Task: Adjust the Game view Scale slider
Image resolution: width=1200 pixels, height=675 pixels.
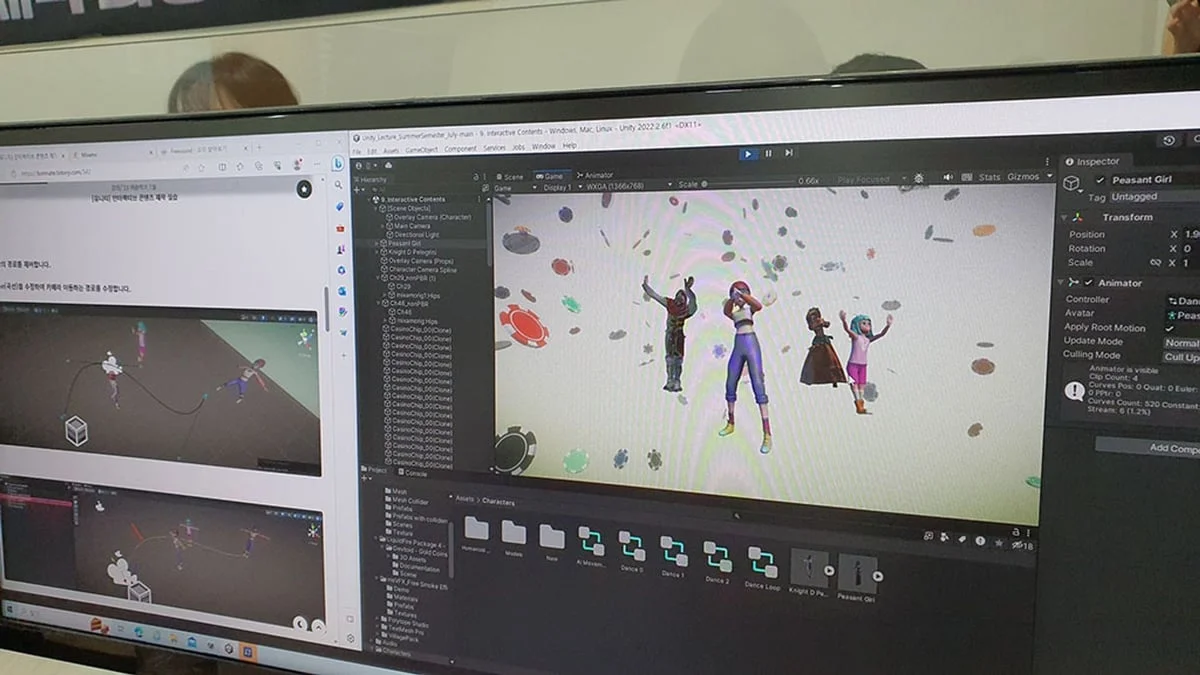Action: click(750, 182)
